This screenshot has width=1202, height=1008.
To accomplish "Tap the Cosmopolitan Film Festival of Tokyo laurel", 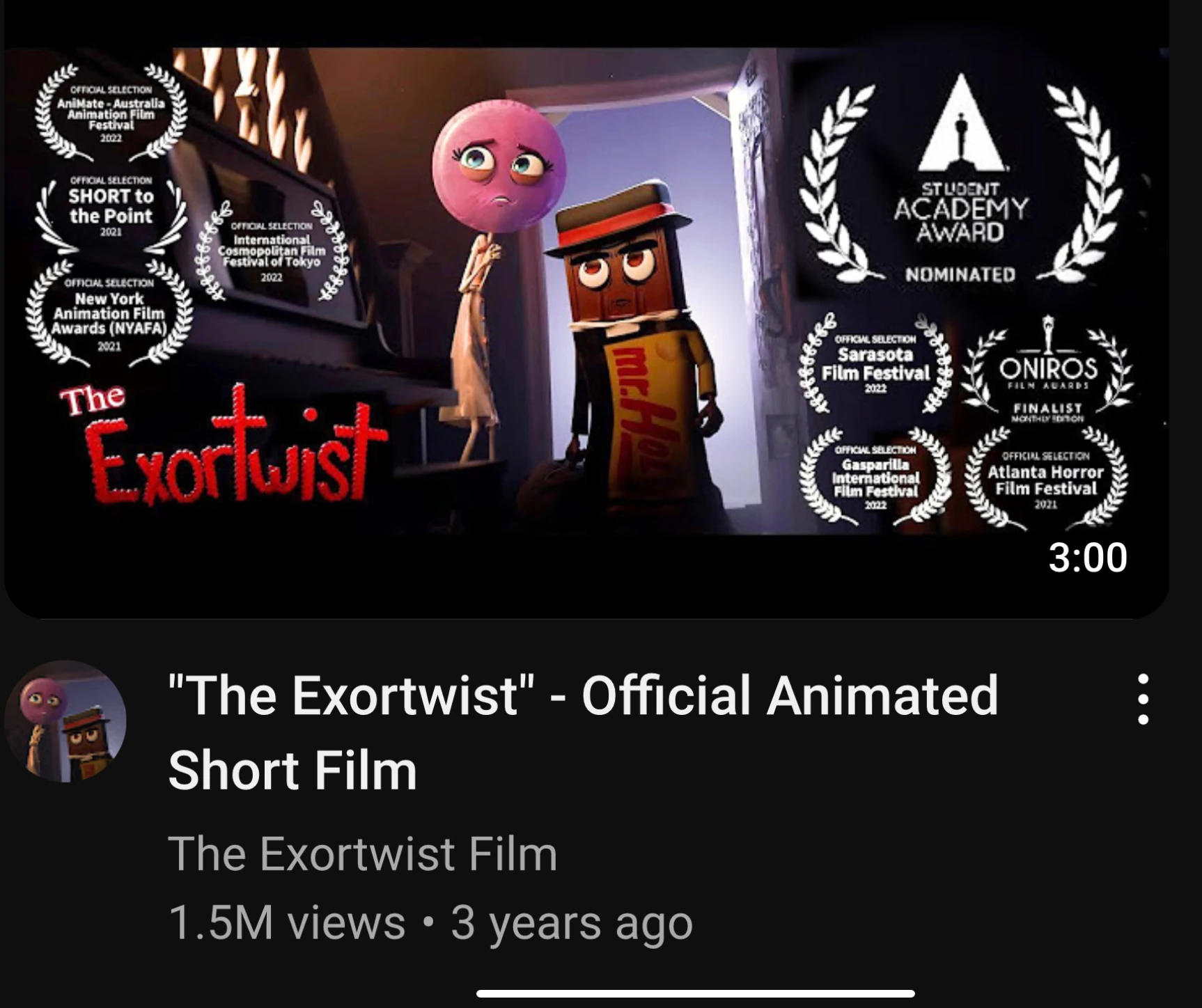I will click(272, 252).
